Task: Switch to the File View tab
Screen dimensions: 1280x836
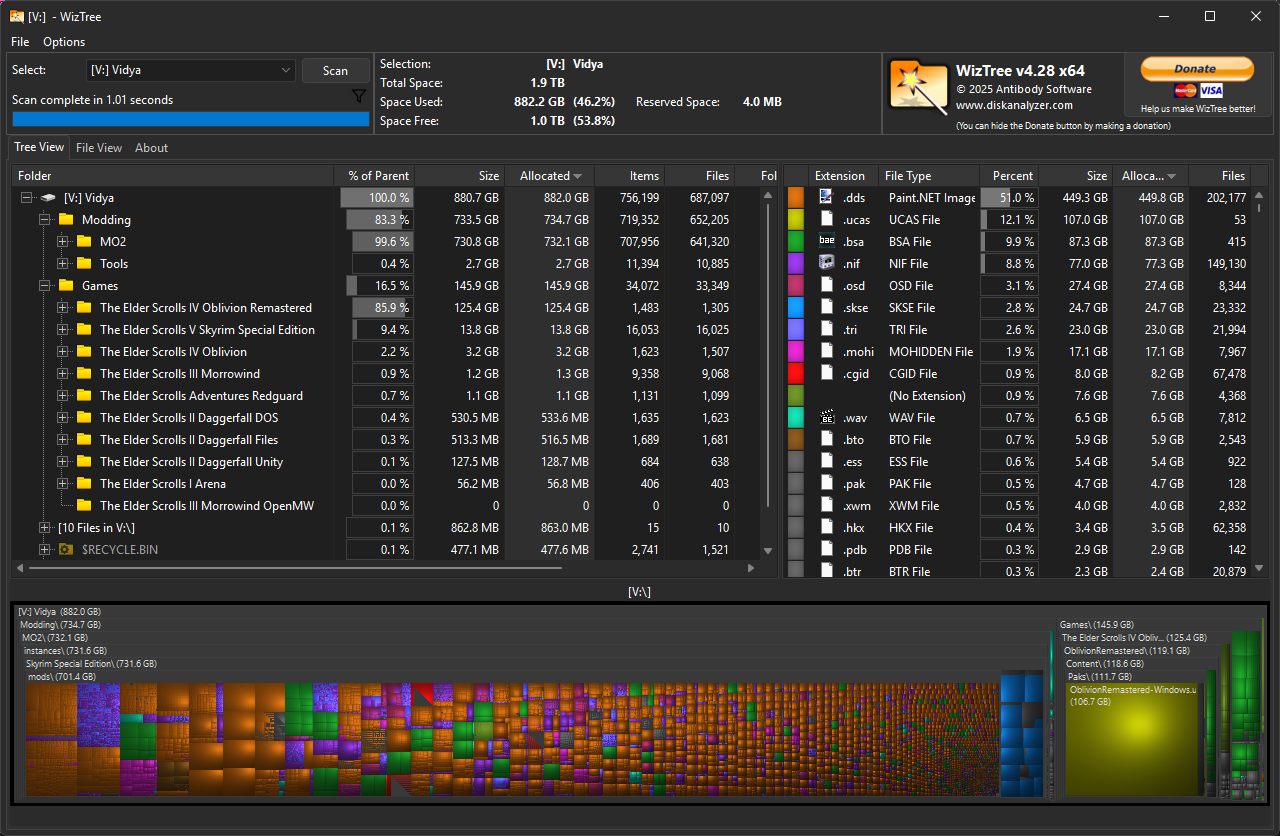Action: coord(99,148)
